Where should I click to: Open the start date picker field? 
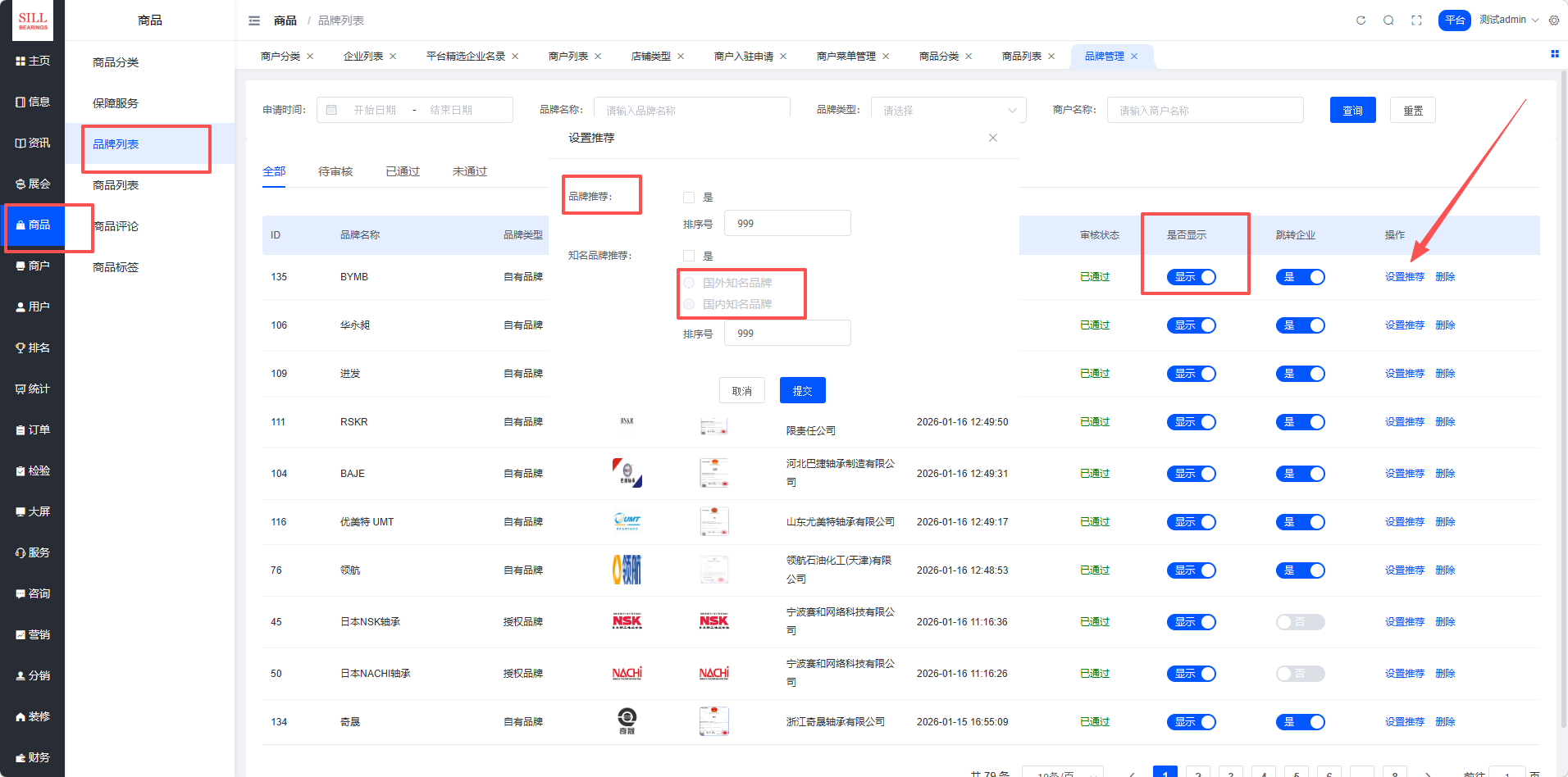pos(375,111)
